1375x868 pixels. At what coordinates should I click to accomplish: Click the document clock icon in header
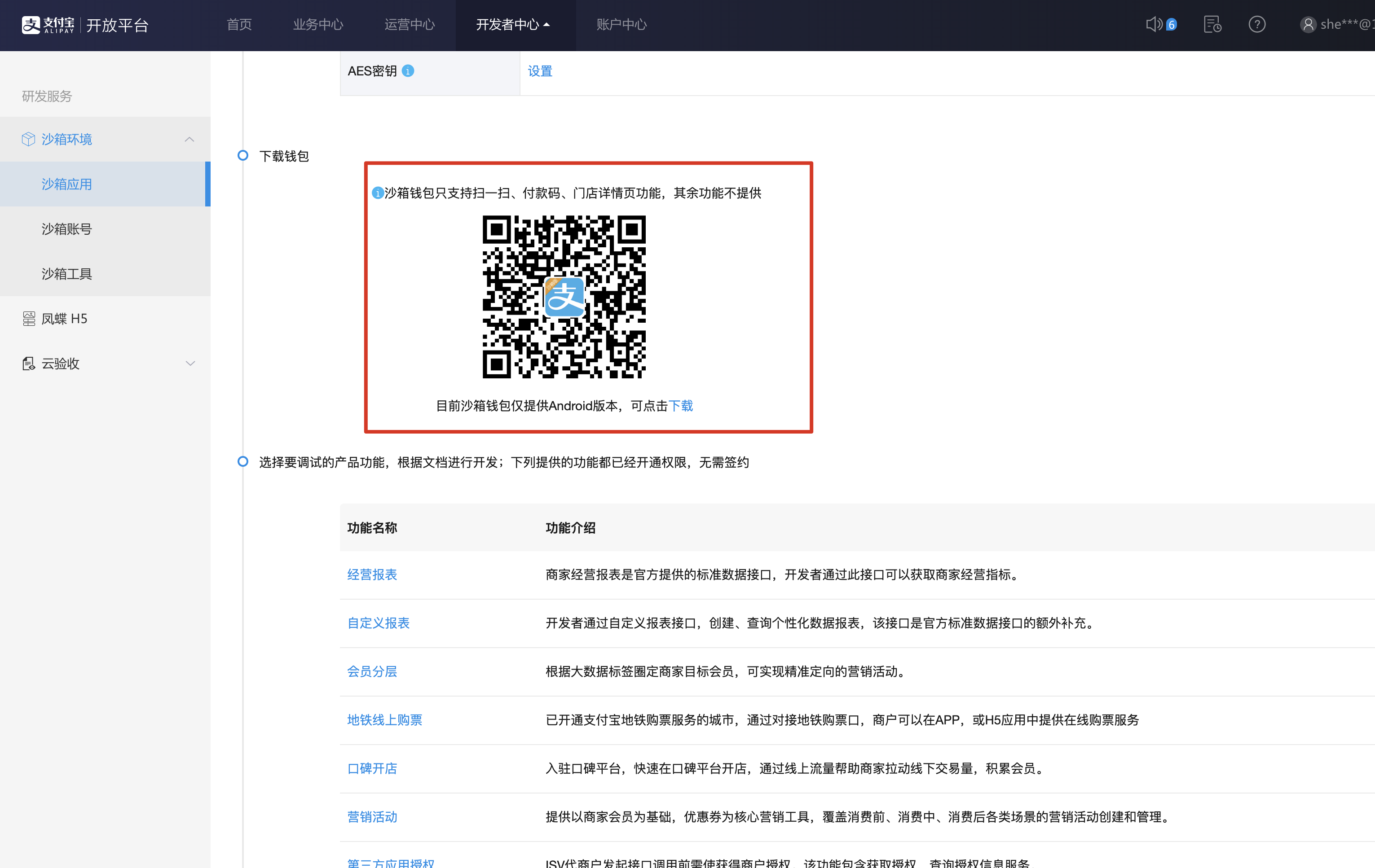pyautogui.click(x=1212, y=25)
